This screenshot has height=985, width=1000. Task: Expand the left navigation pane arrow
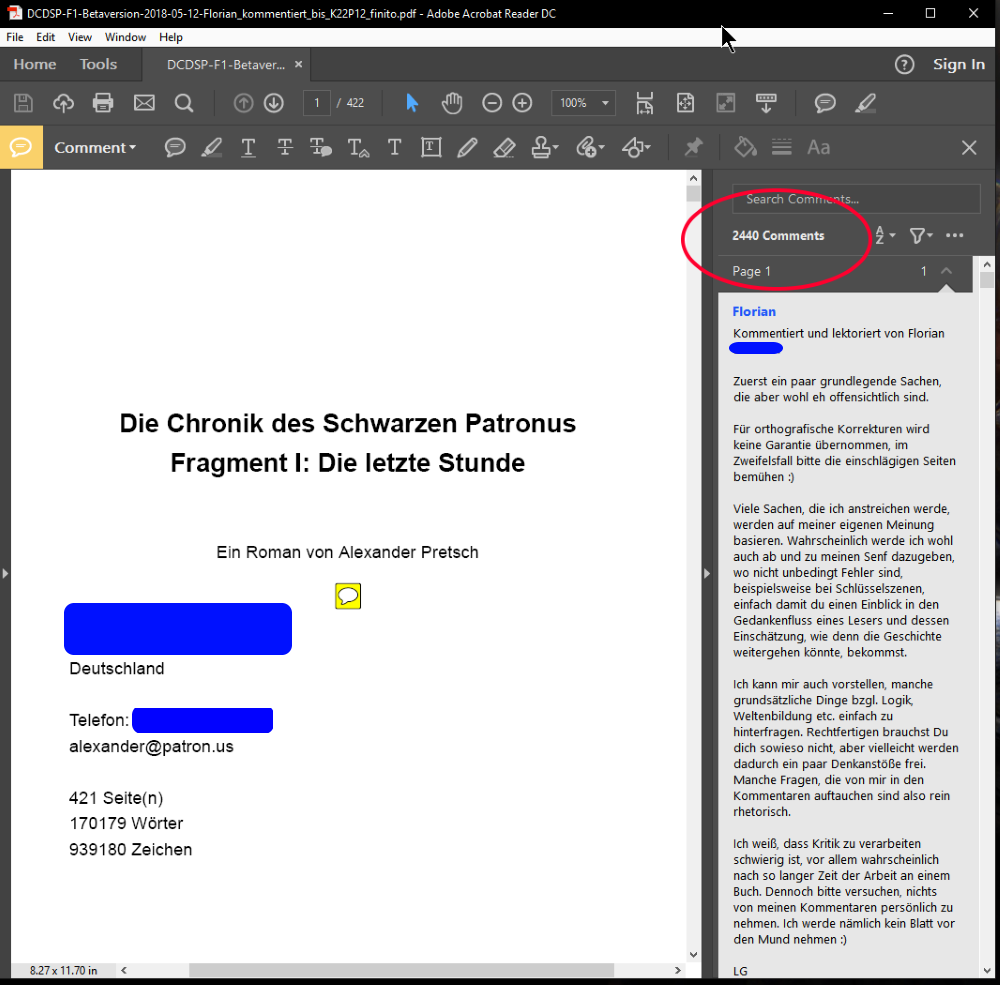click(5, 573)
